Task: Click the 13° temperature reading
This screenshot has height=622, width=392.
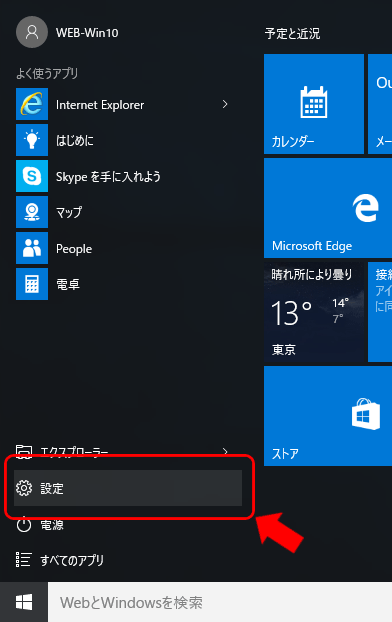Action: point(292,313)
